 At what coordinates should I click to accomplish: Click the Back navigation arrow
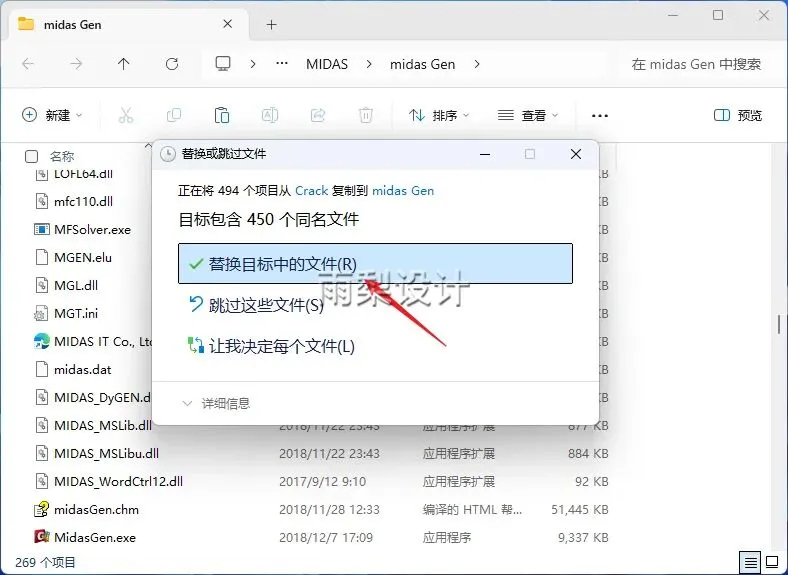point(28,64)
